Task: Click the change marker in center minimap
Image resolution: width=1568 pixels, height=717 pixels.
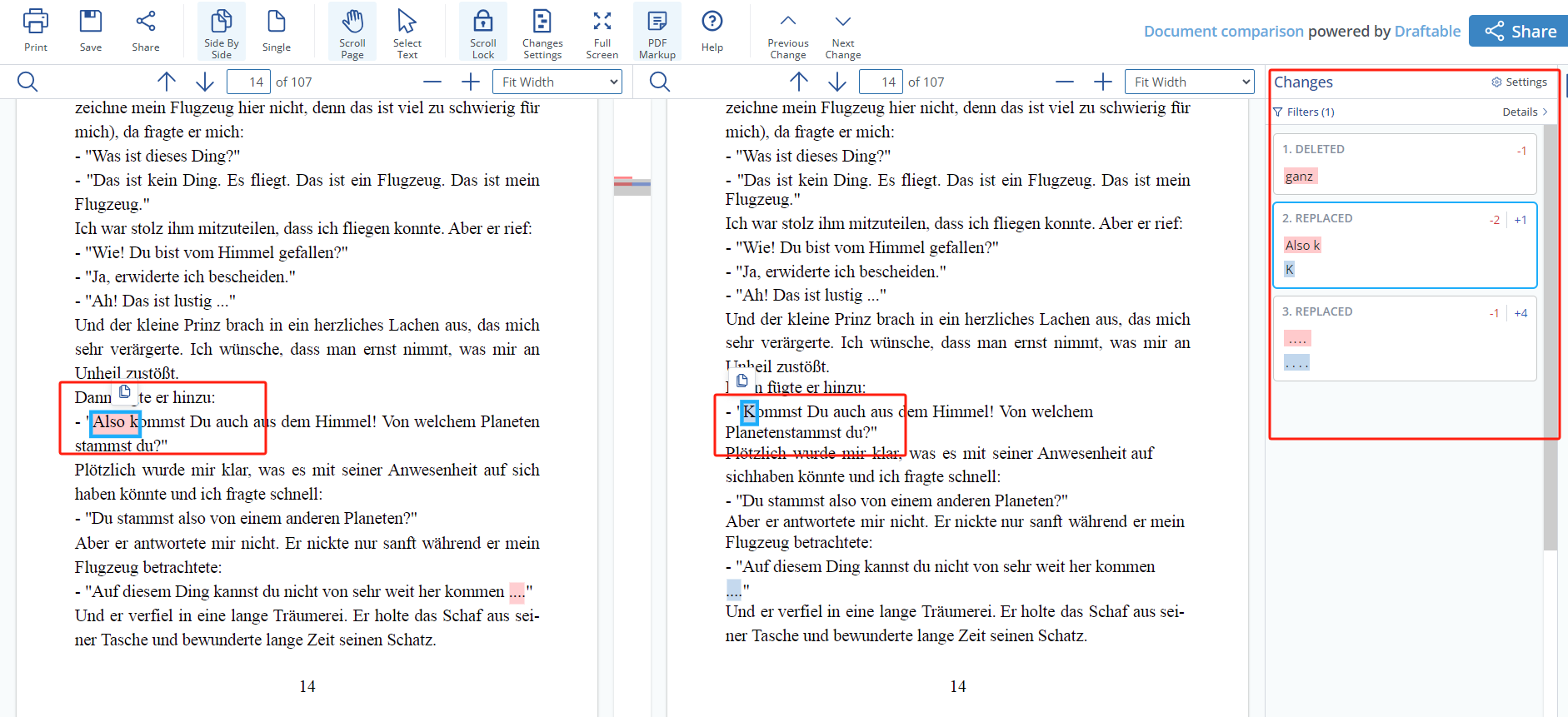Action: coord(632,182)
